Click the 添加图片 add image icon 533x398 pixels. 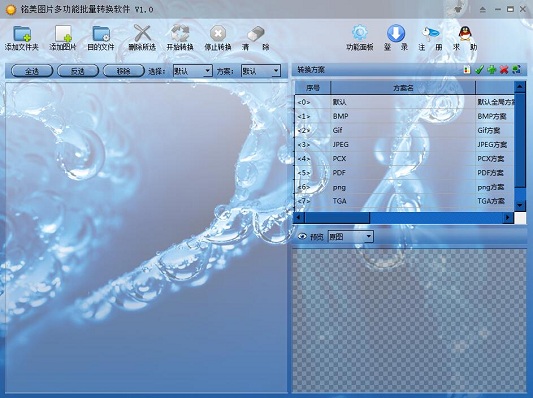click(63, 34)
